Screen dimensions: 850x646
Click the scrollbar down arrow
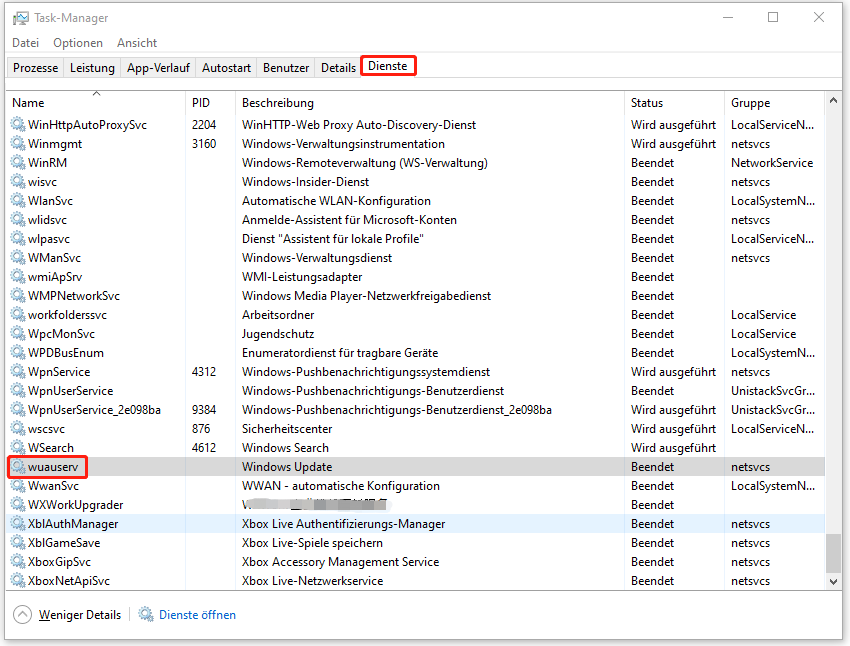click(x=833, y=582)
